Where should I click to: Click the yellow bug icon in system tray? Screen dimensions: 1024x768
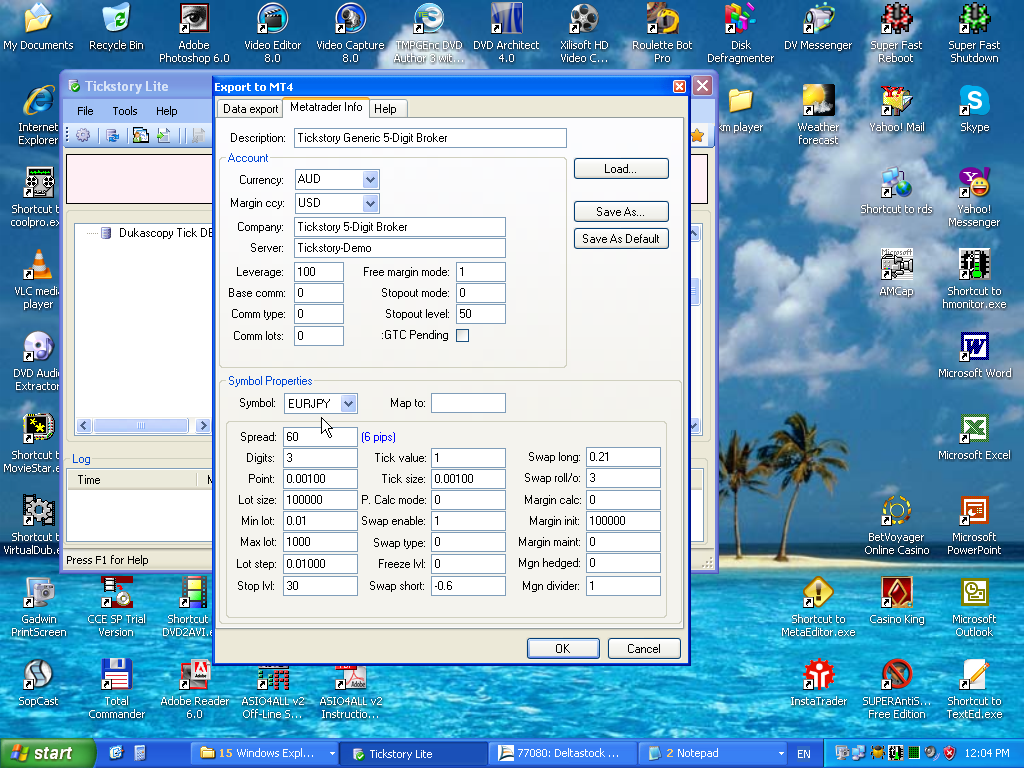[878, 753]
